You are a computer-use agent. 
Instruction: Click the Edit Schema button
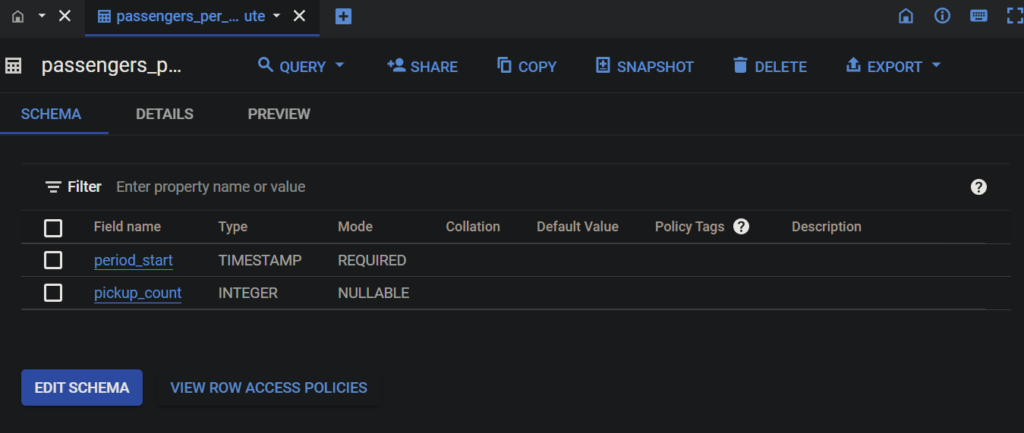pyautogui.click(x=82, y=387)
